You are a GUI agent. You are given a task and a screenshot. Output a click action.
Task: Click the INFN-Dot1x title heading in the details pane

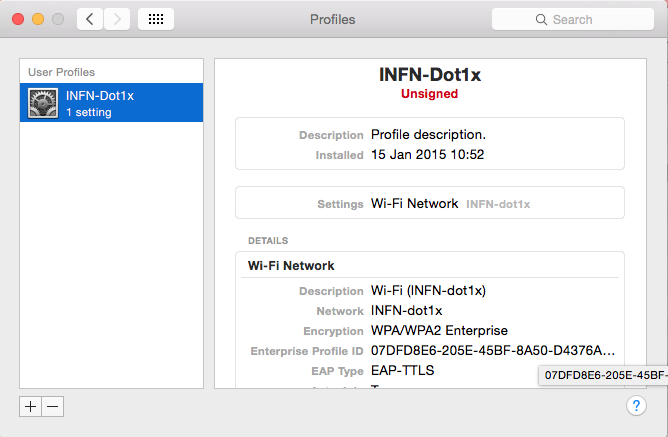tap(430, 75)
